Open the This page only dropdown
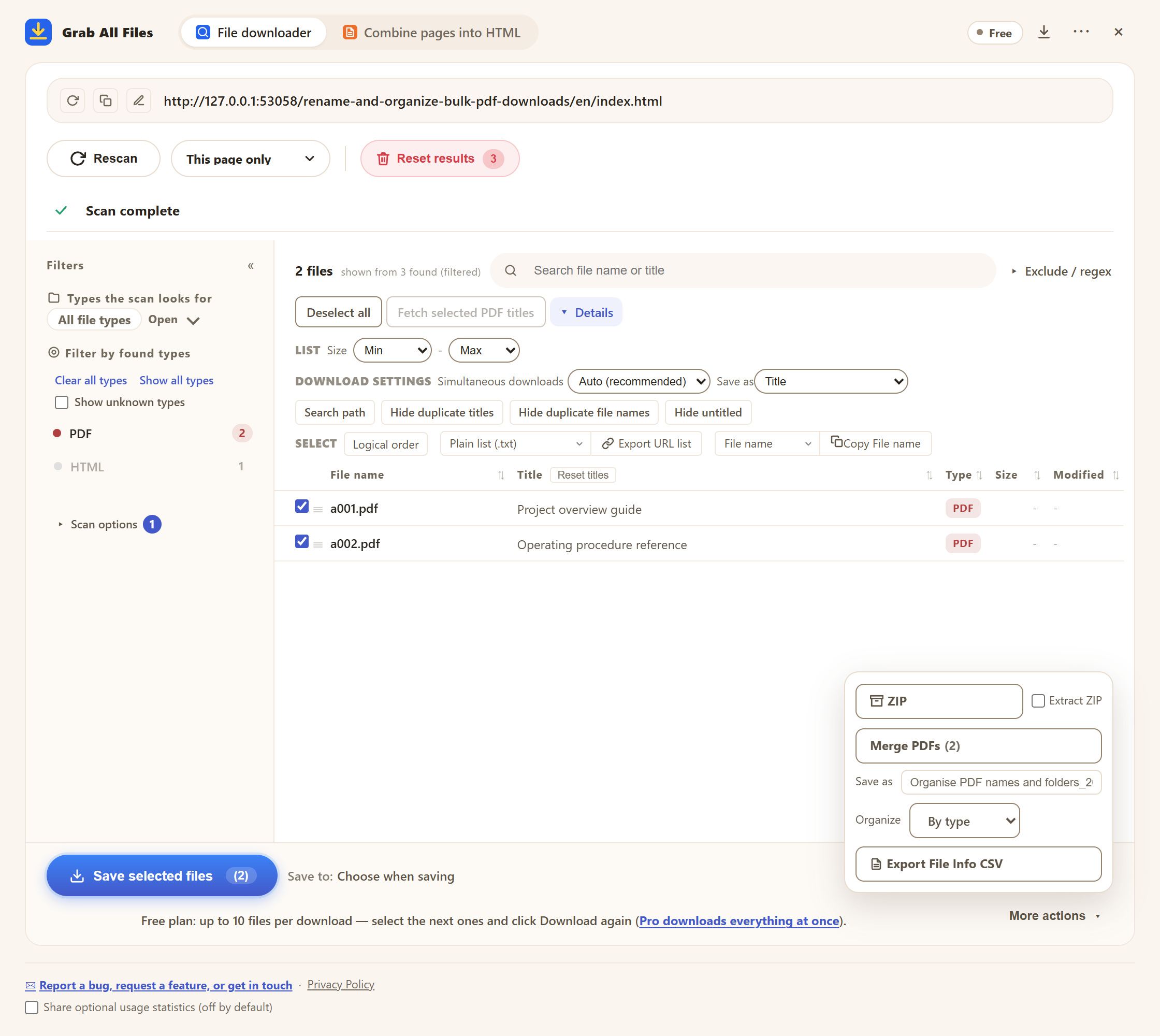 [x=251, y=159]
